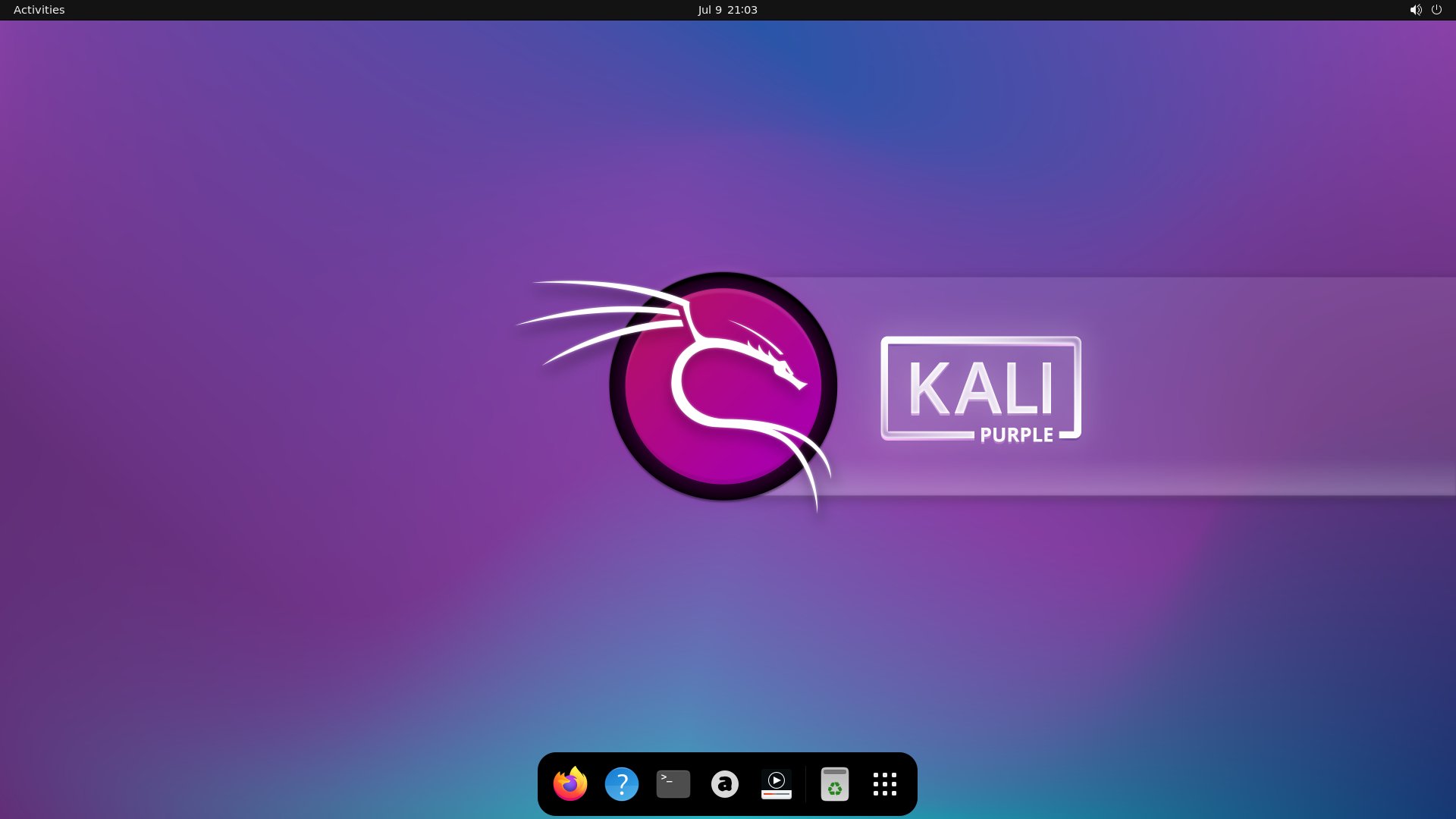Launch Firefox from the dock
This screenshot has width=1456, height=819.
[570, 784]
